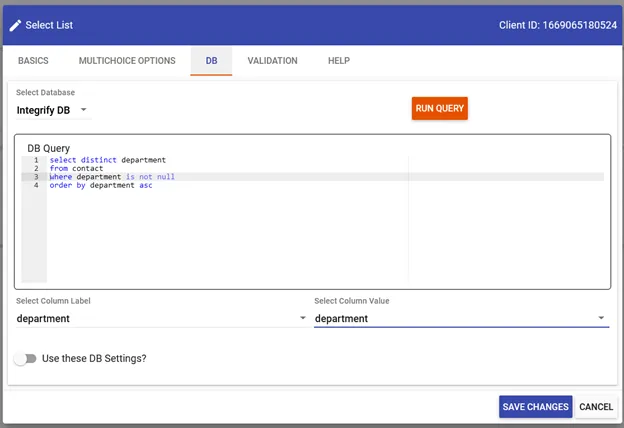The image size is (624, 428).
Task: Open the Select Column Label dropdown
Action: [x=160, y=319]
